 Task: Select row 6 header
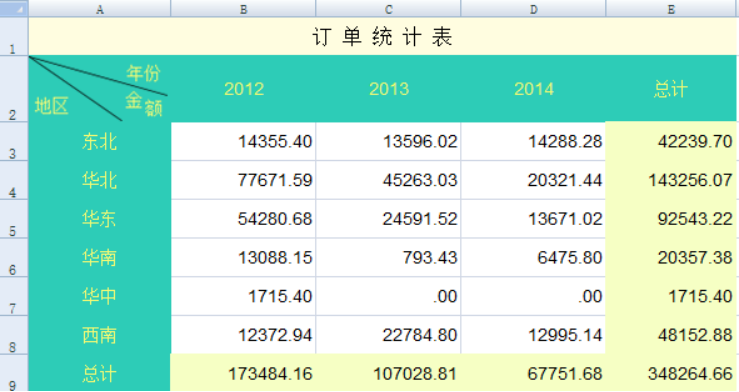click(x=14, y=257)
